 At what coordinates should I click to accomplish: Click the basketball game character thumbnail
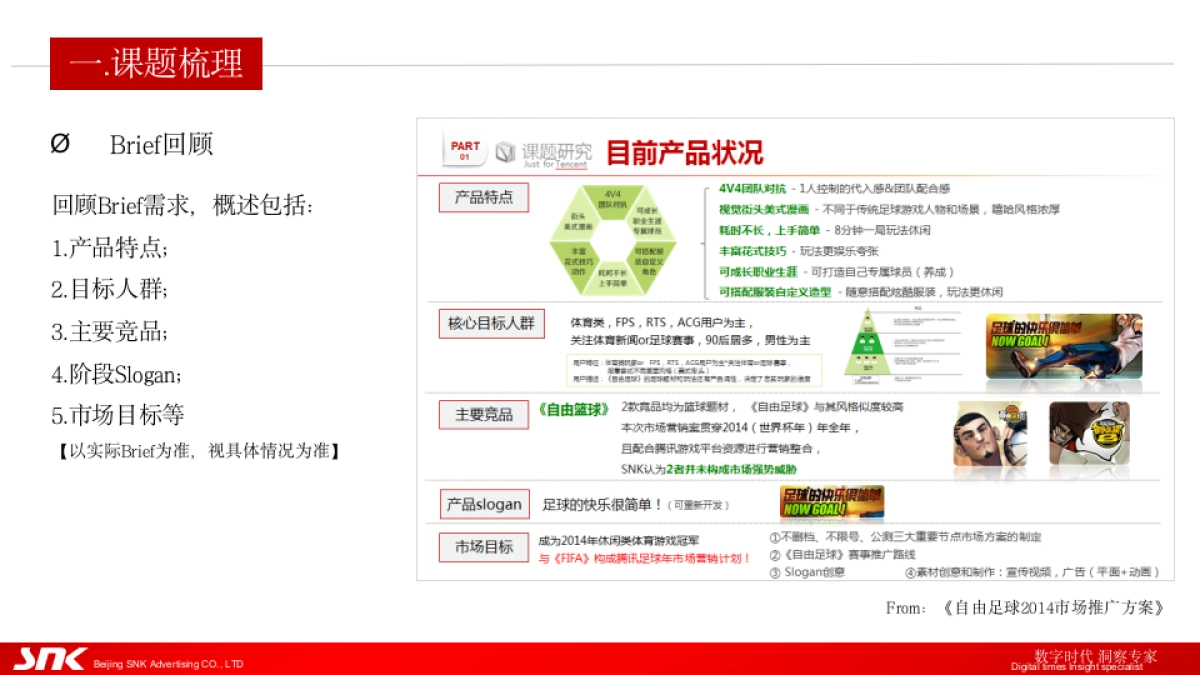[x=990, y=432]
